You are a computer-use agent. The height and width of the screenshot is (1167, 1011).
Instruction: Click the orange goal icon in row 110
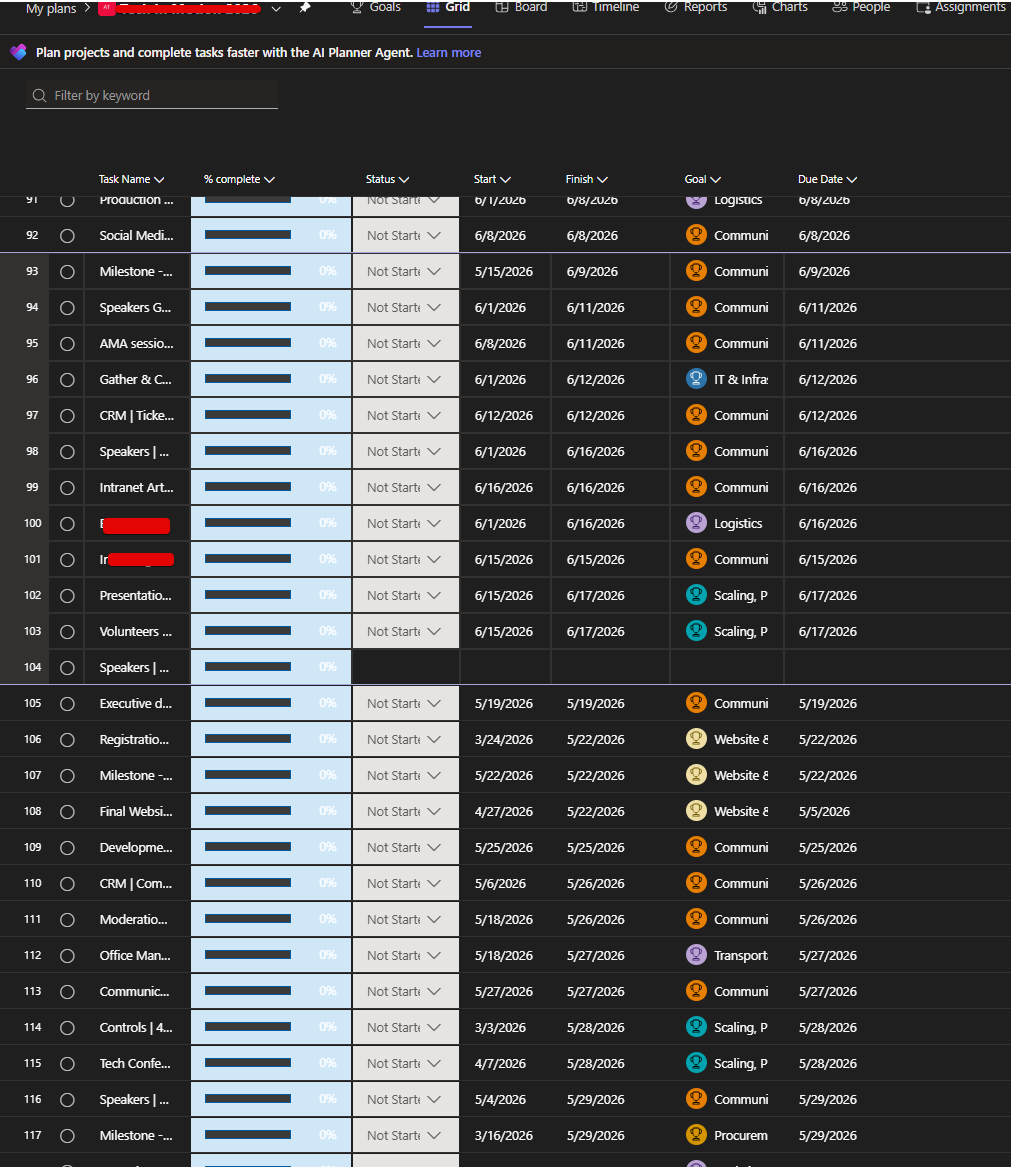click(696, 883)
